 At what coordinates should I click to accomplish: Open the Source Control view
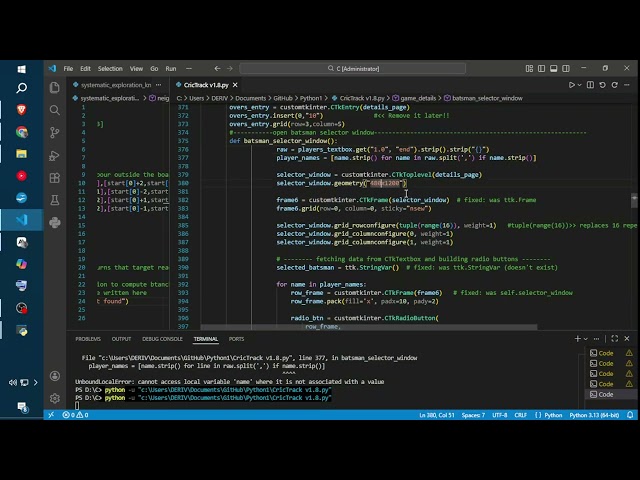pos(55,132)
